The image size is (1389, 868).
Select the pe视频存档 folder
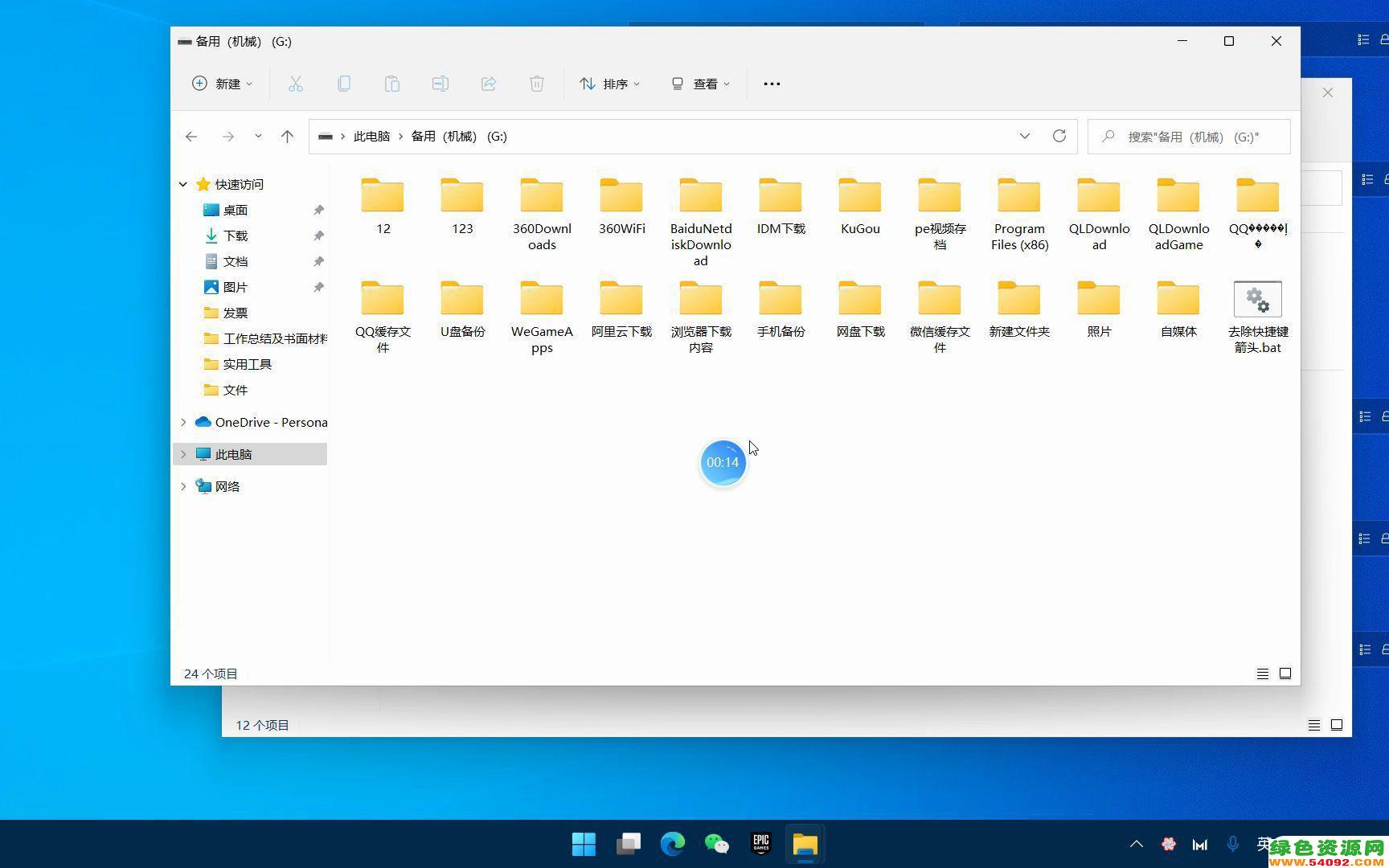(940, 215)
